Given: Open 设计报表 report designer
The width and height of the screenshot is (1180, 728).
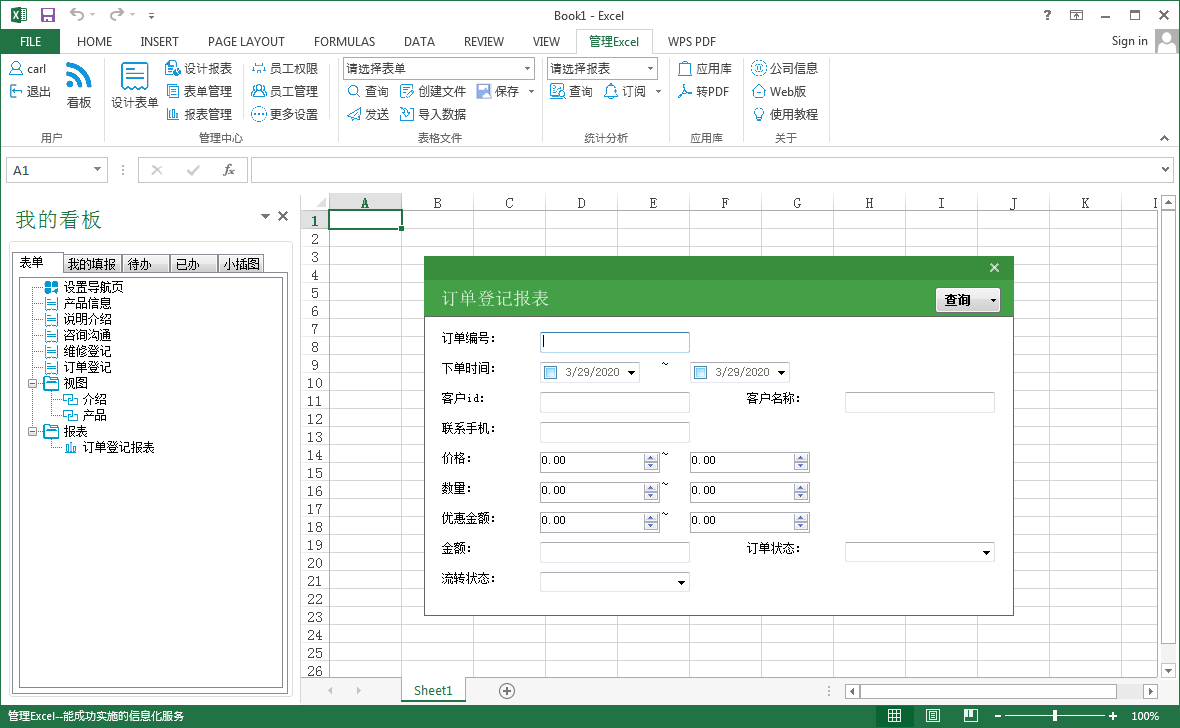Looking at the screenshot, I should [x=199, y=69].
